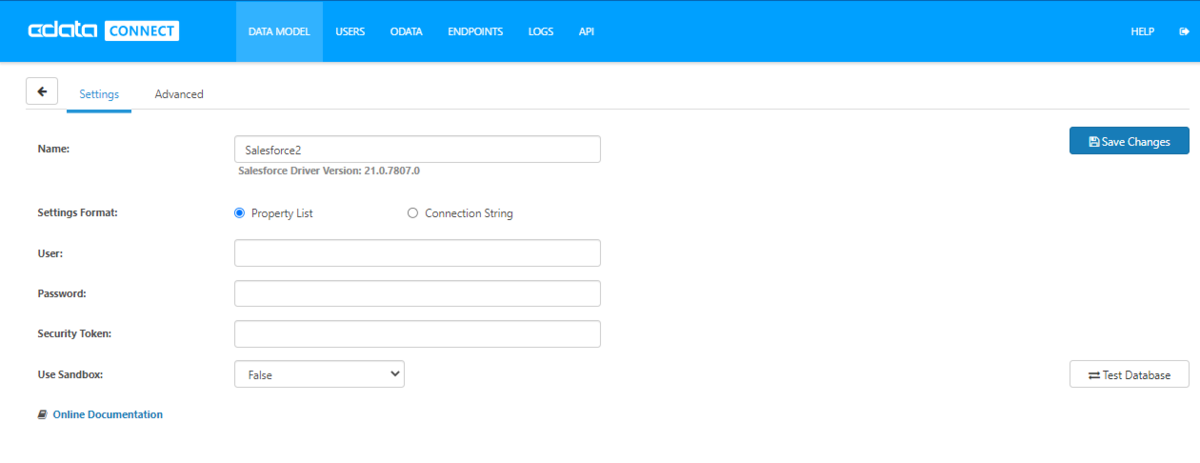1200x463 pixels.
Task: Open the HELP link
Action: pos(1143,31)
